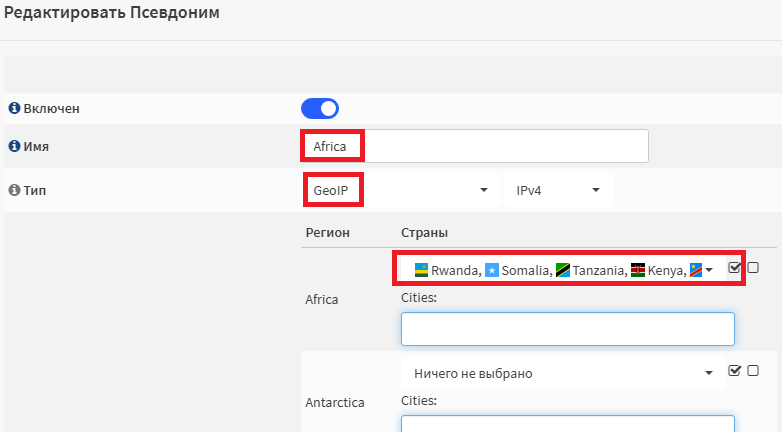Open Antarctica's Ничего не выбрано dropdown
The width and height of the screenshot is (782, 432).
click(563, 373)
